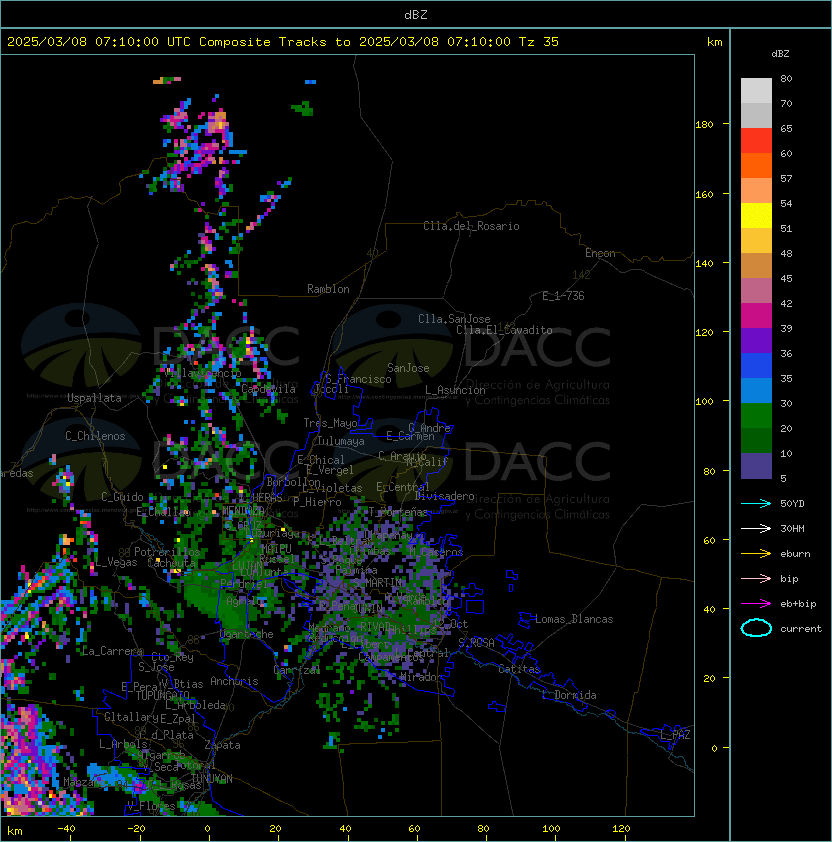Click the Carrizal place label
The image size is (832, 842).
[x=296, y=670]
